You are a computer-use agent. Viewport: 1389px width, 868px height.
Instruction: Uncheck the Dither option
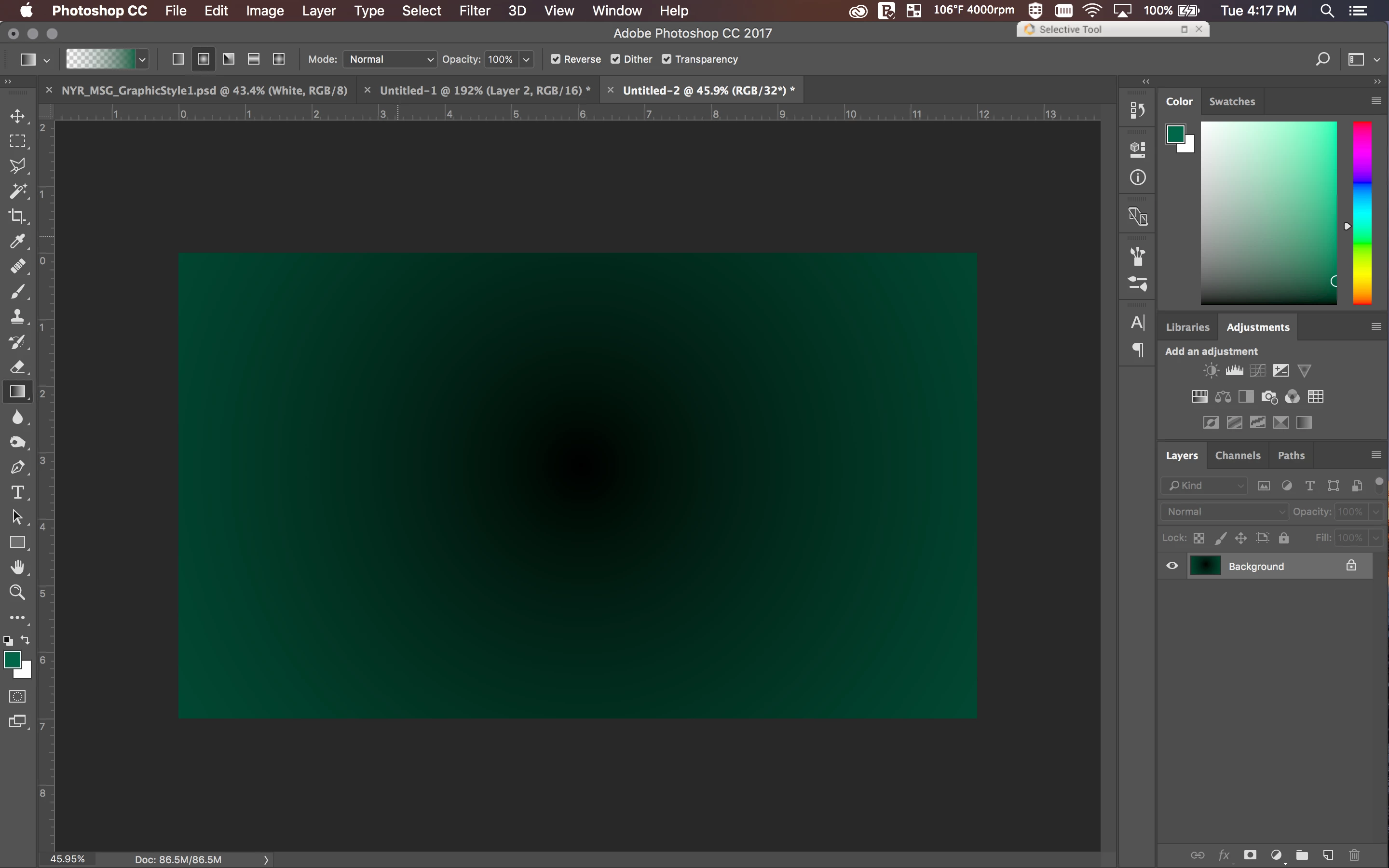point(615,59)
